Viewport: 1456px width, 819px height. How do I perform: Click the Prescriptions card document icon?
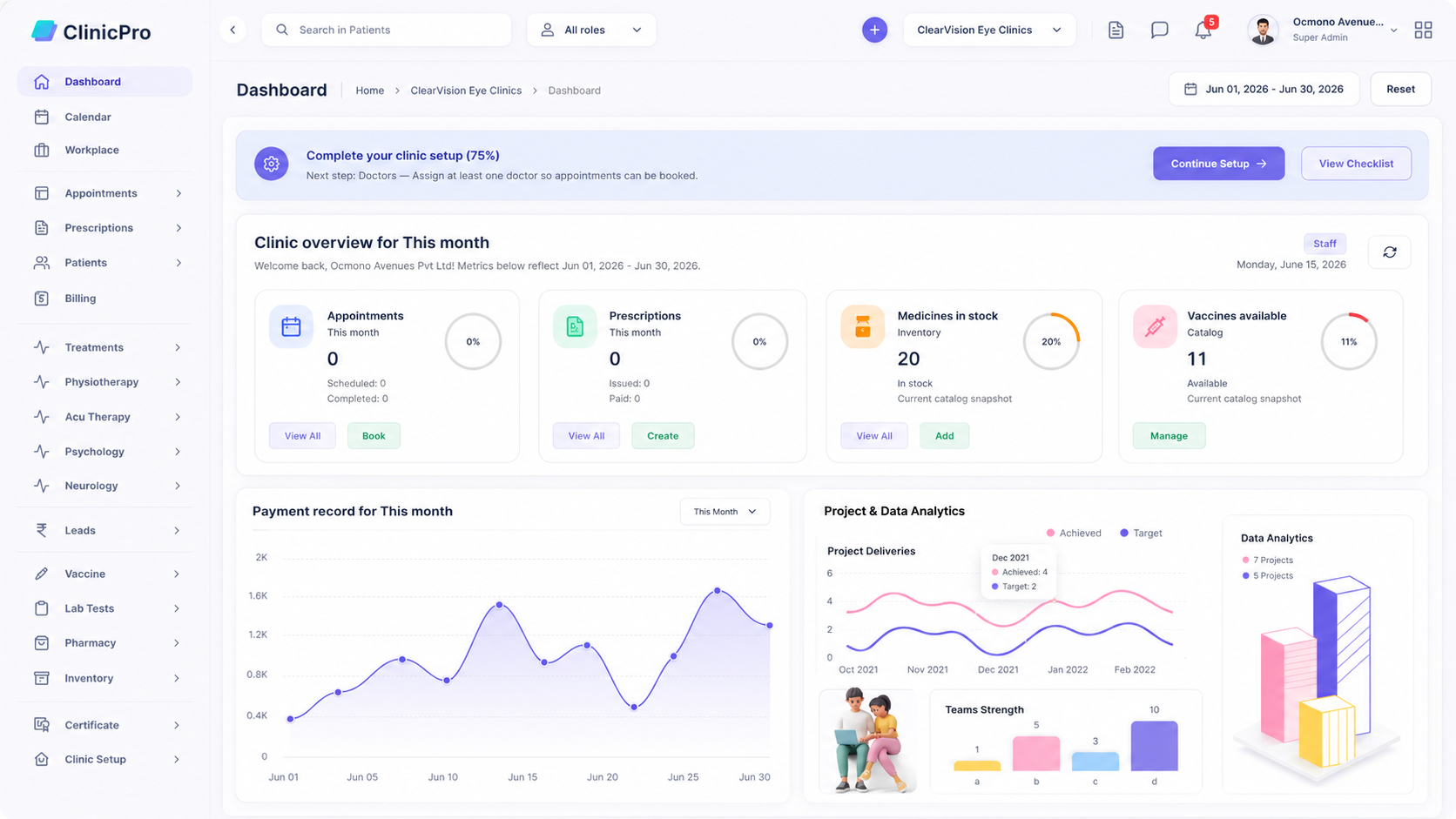(575, 326)
